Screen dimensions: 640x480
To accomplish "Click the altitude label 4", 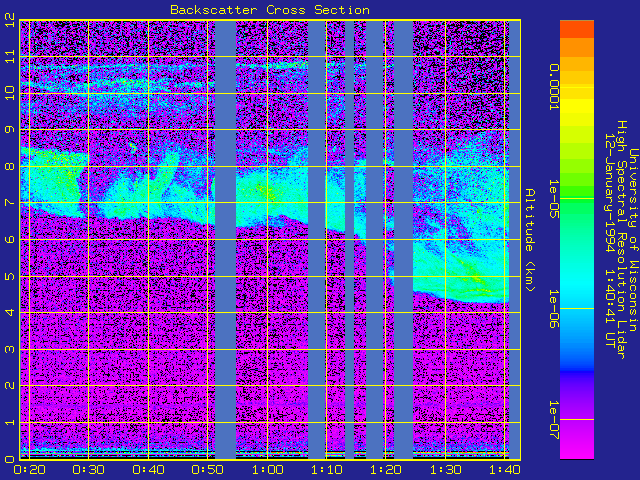I will pyautogui.click(x=10, y=312).
